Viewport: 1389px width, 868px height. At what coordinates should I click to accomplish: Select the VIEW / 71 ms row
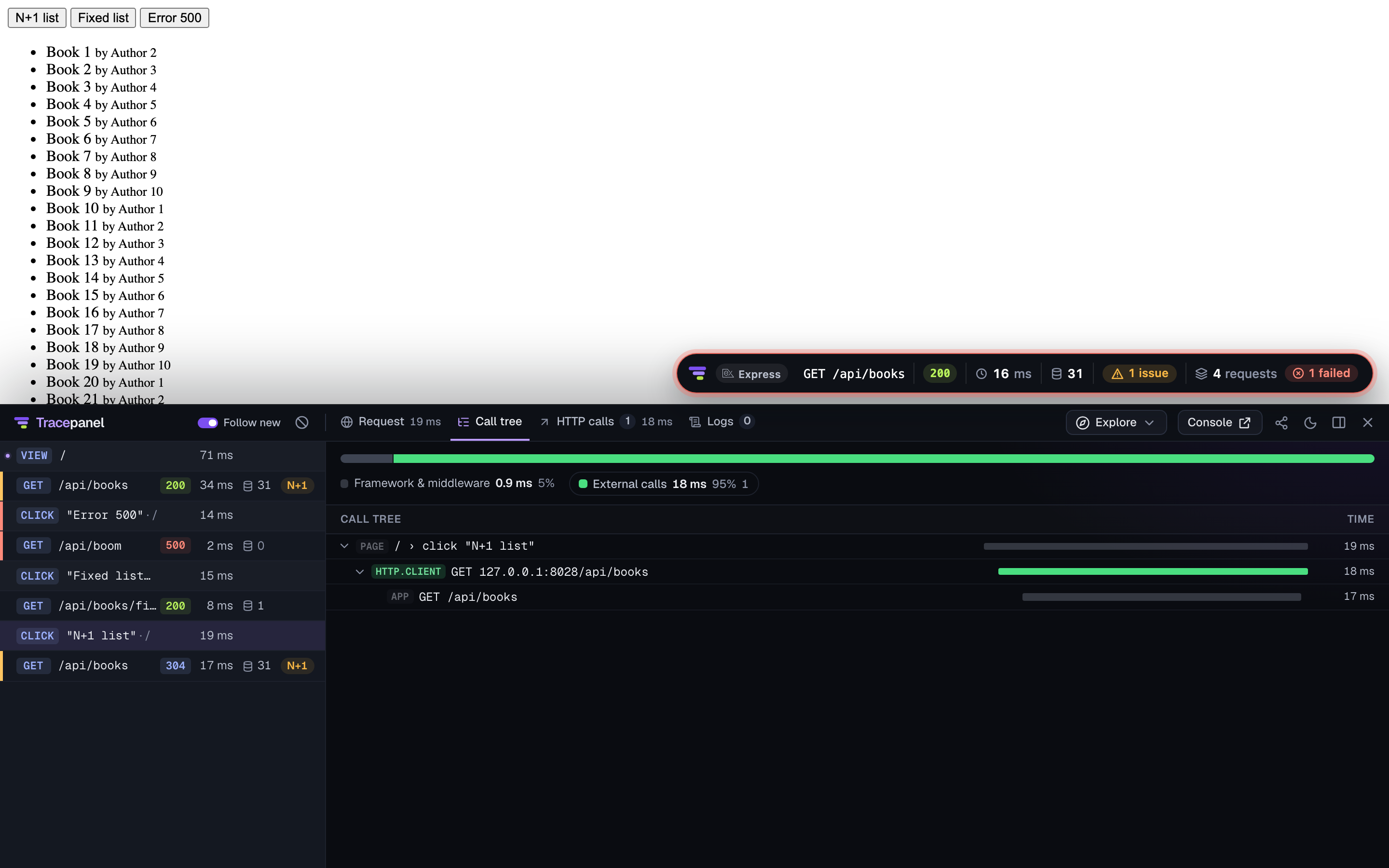[x=163, y=455]
